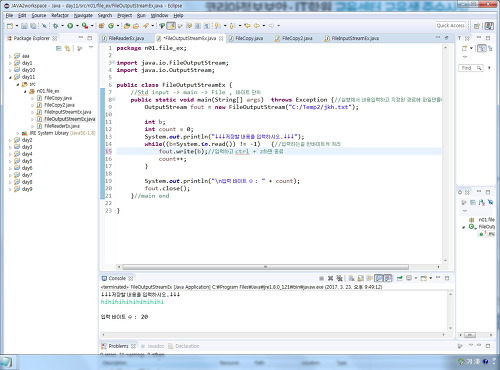
Task: Select the day9 project in Package Explorer
Action: (23, 189)
